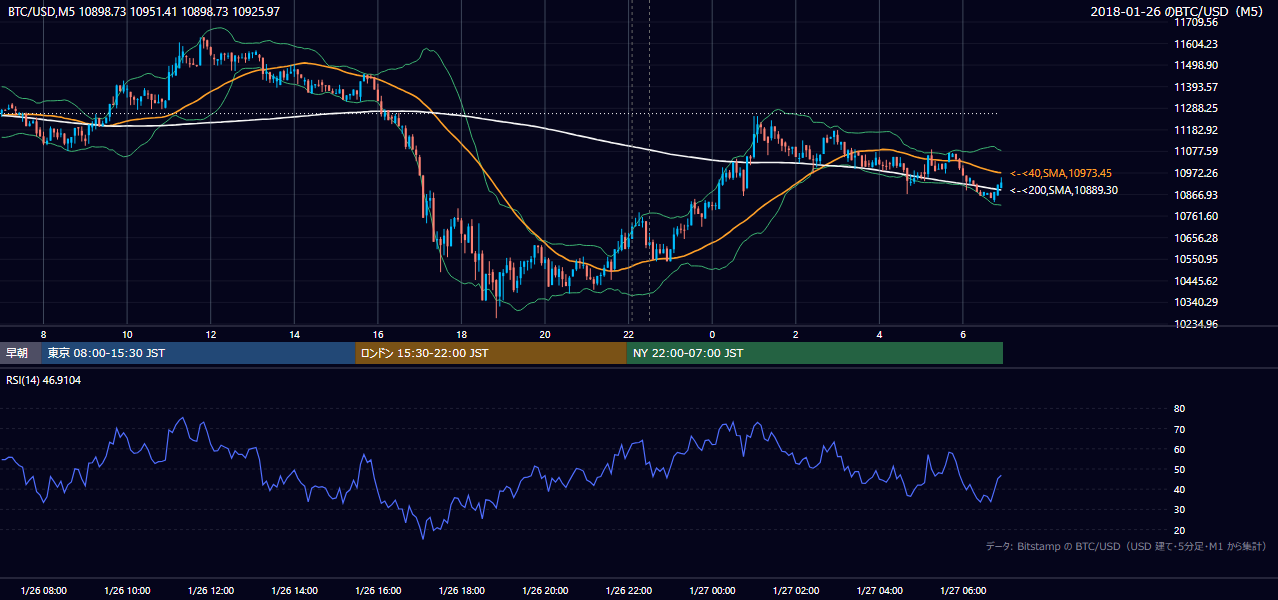The height and width of the screenshot is (600, 1278).
Task: Click the 10866.93 price axis label
Action: point(1196,195)
